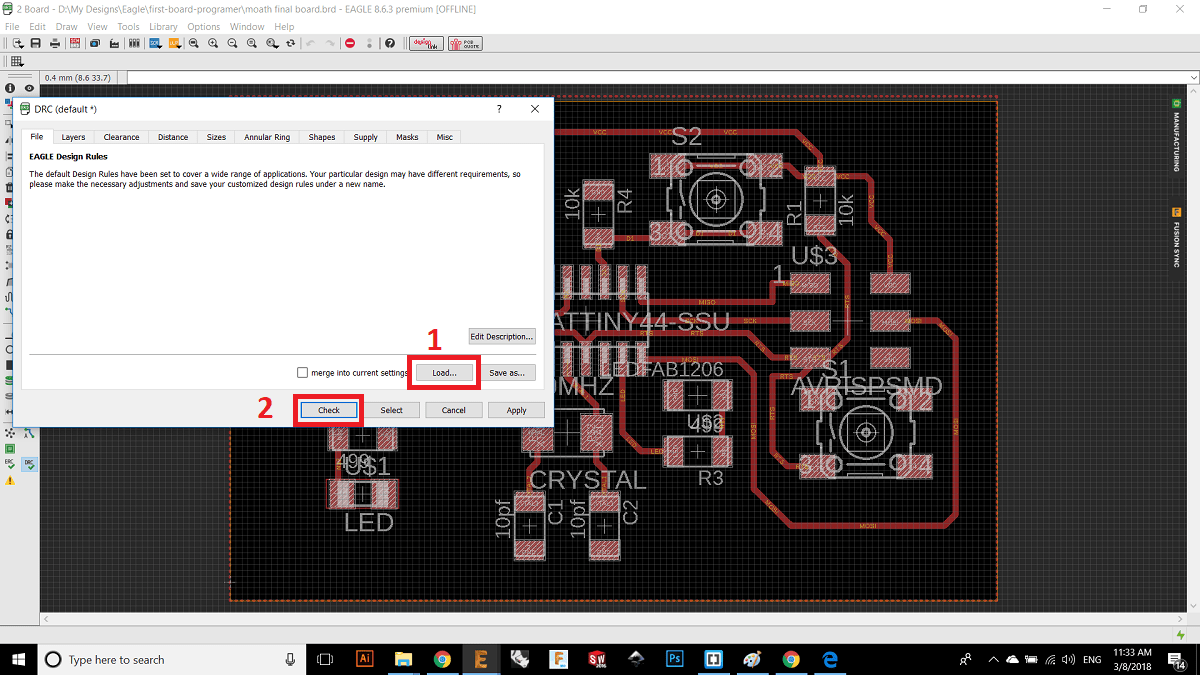Open the Options menu
The width and height of the screenshot is (1200, 675).
tap(204, 26)
